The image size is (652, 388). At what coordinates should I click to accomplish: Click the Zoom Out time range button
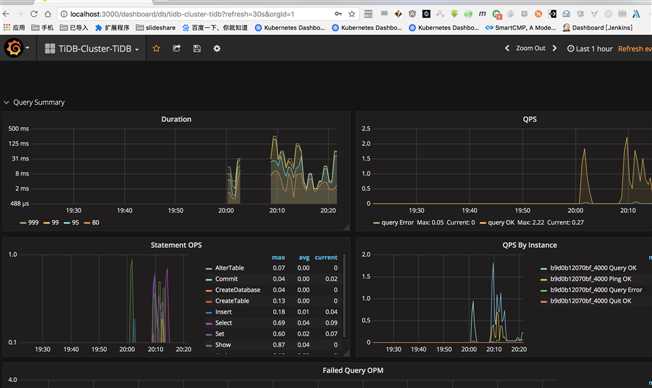531,48
